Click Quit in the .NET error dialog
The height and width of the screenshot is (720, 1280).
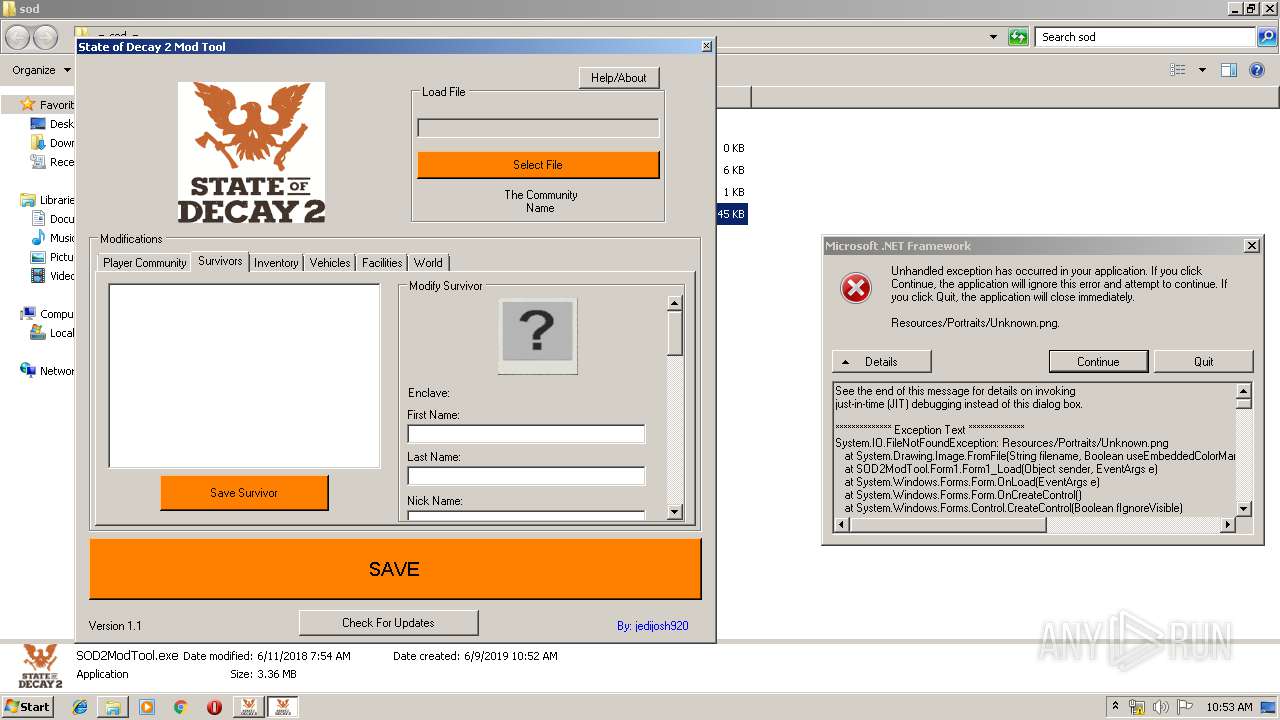pos(1203,362)
